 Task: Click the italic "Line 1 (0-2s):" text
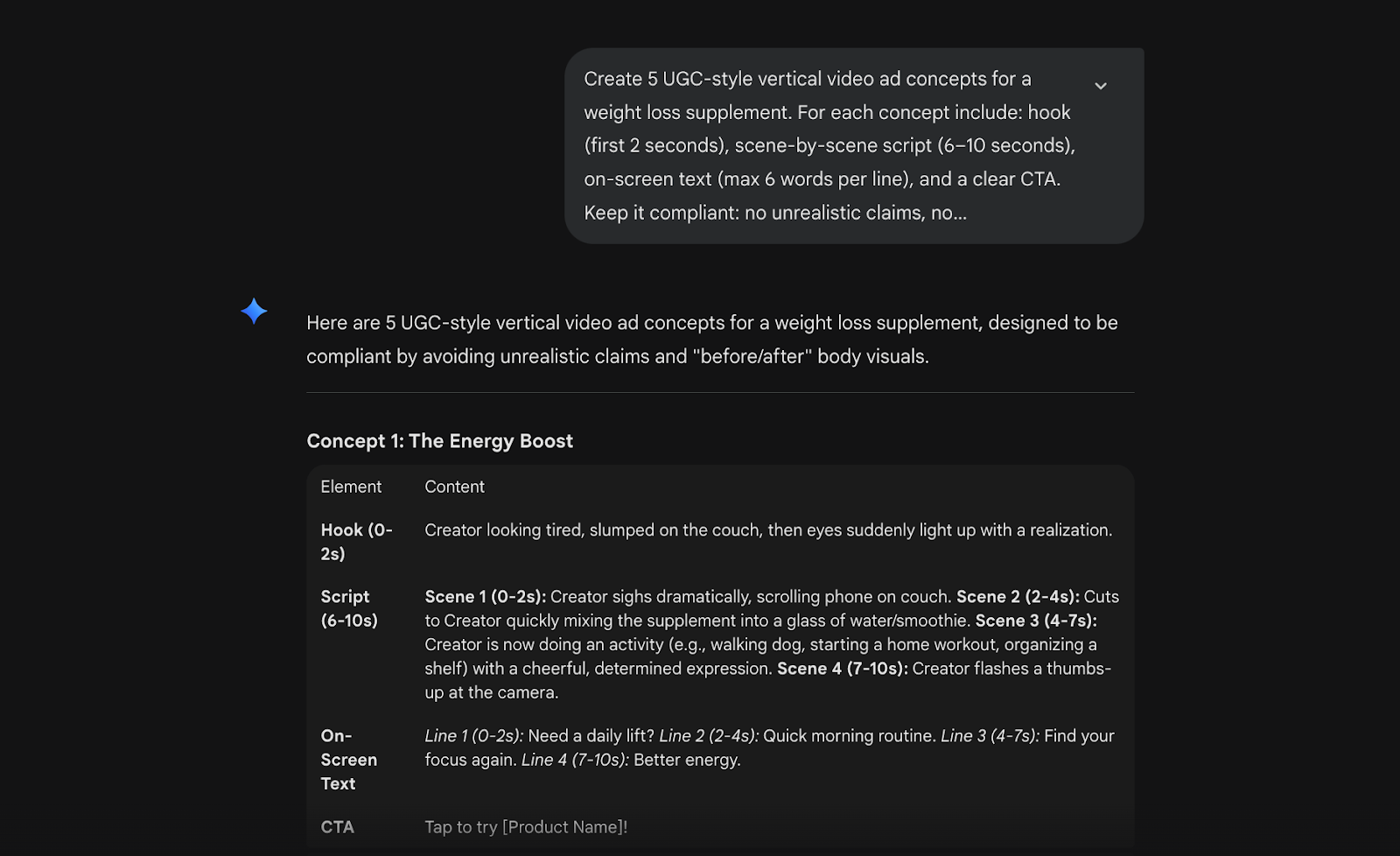(x=473, y=736)
